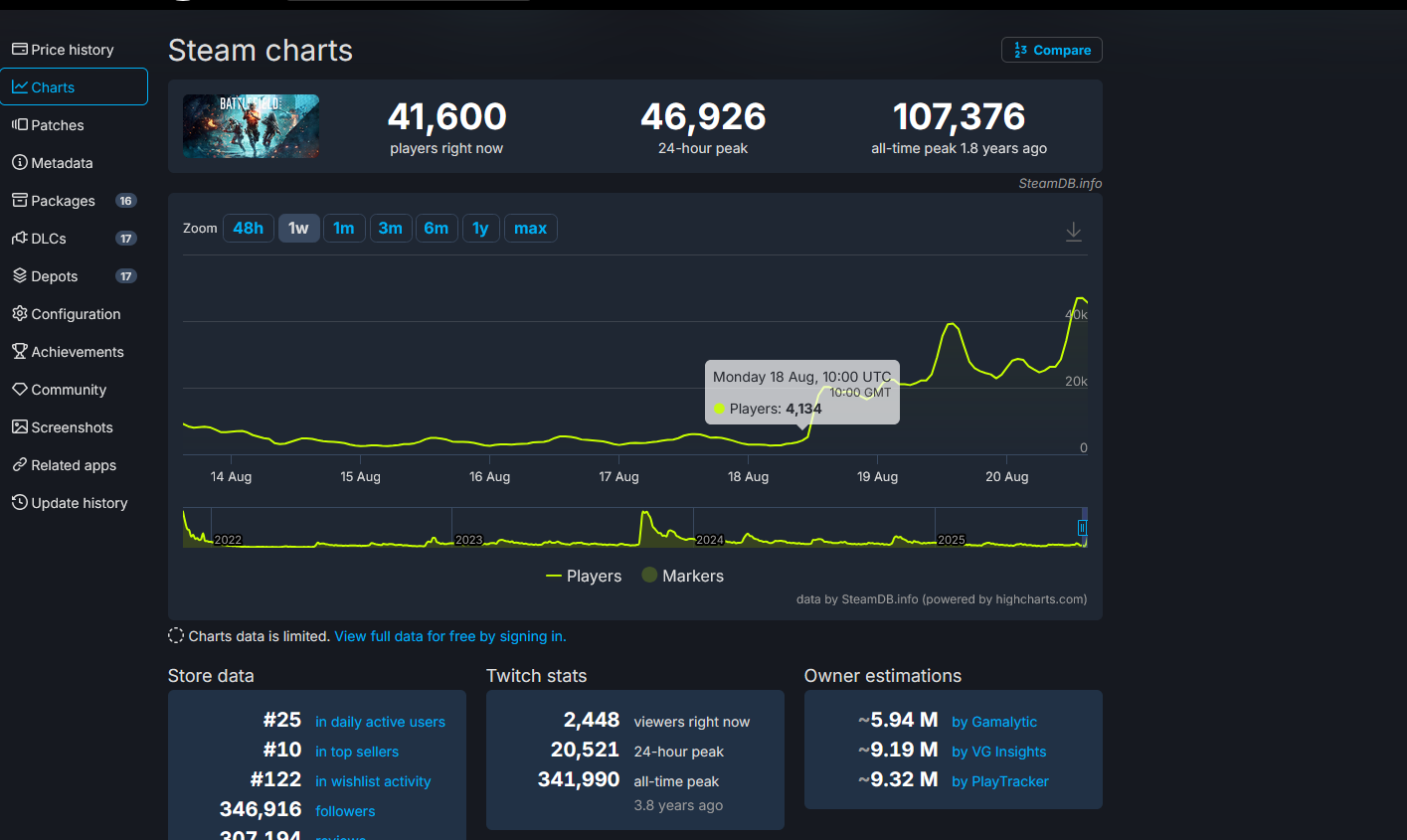The width and height of the screenshot is (1407, 840).
Task: Open the "by PlayTracker" link
Action: click(x=1000, y=781)
